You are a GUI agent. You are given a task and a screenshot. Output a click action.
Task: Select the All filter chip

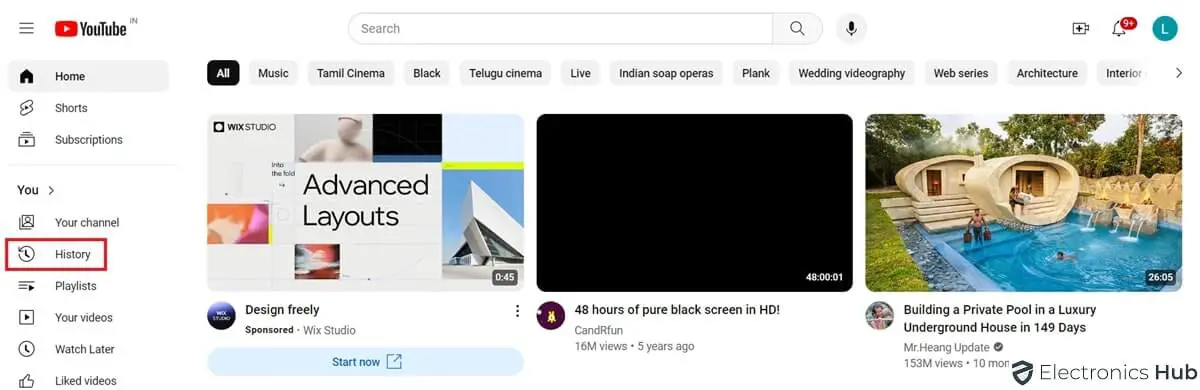coord(223,73)
